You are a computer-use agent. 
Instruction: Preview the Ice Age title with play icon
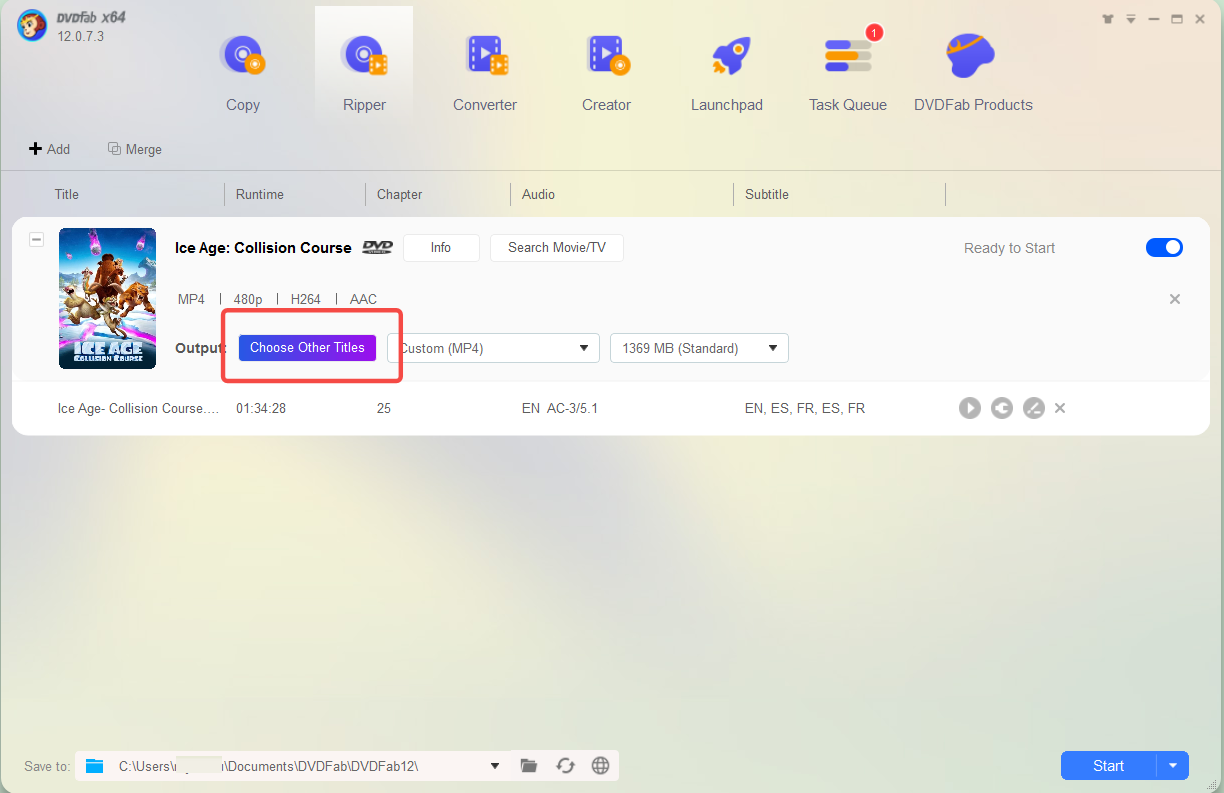point(970,408)
